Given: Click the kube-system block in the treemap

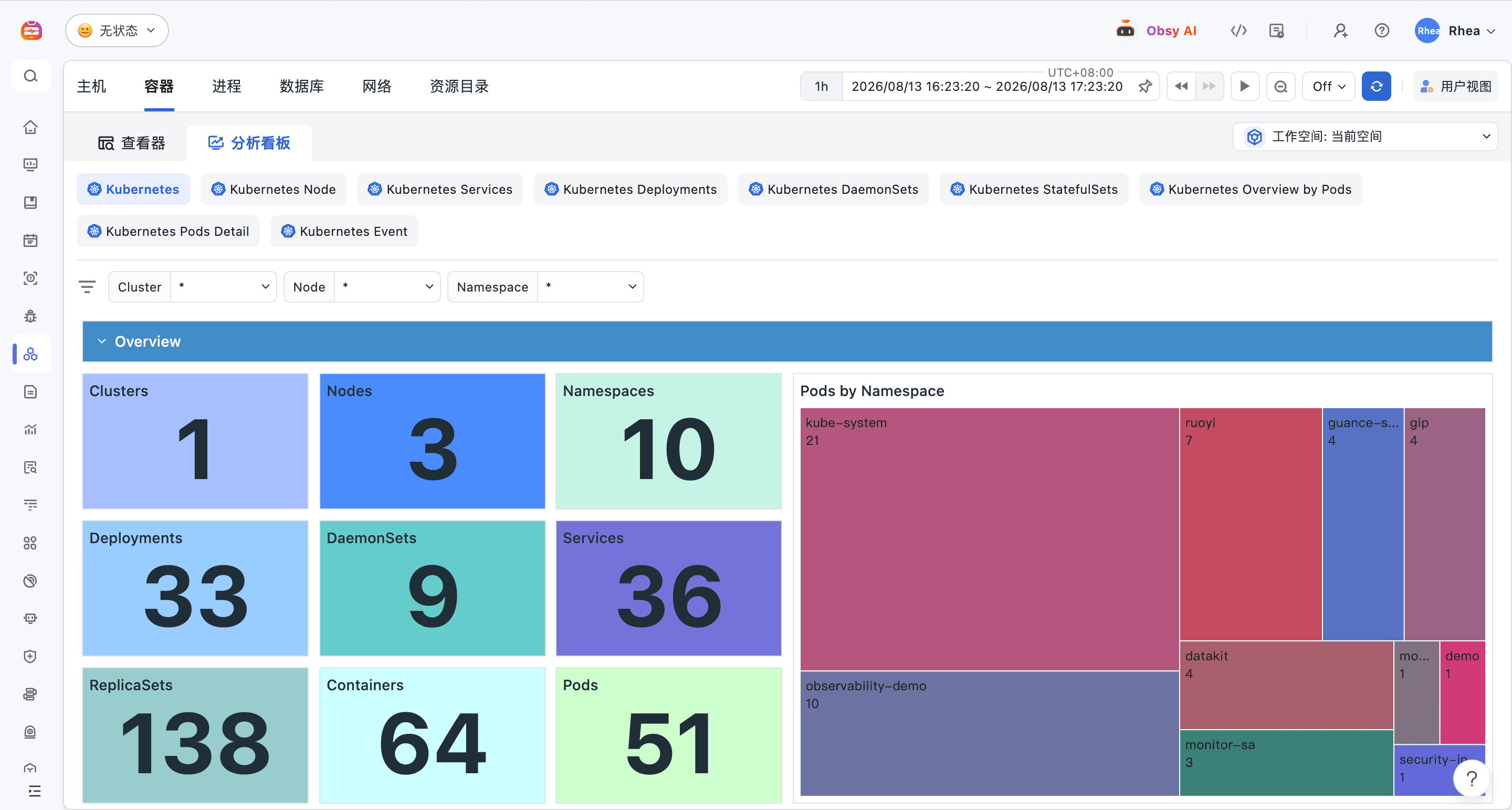Looking at the screenshot, I should (x=990, y=539).
